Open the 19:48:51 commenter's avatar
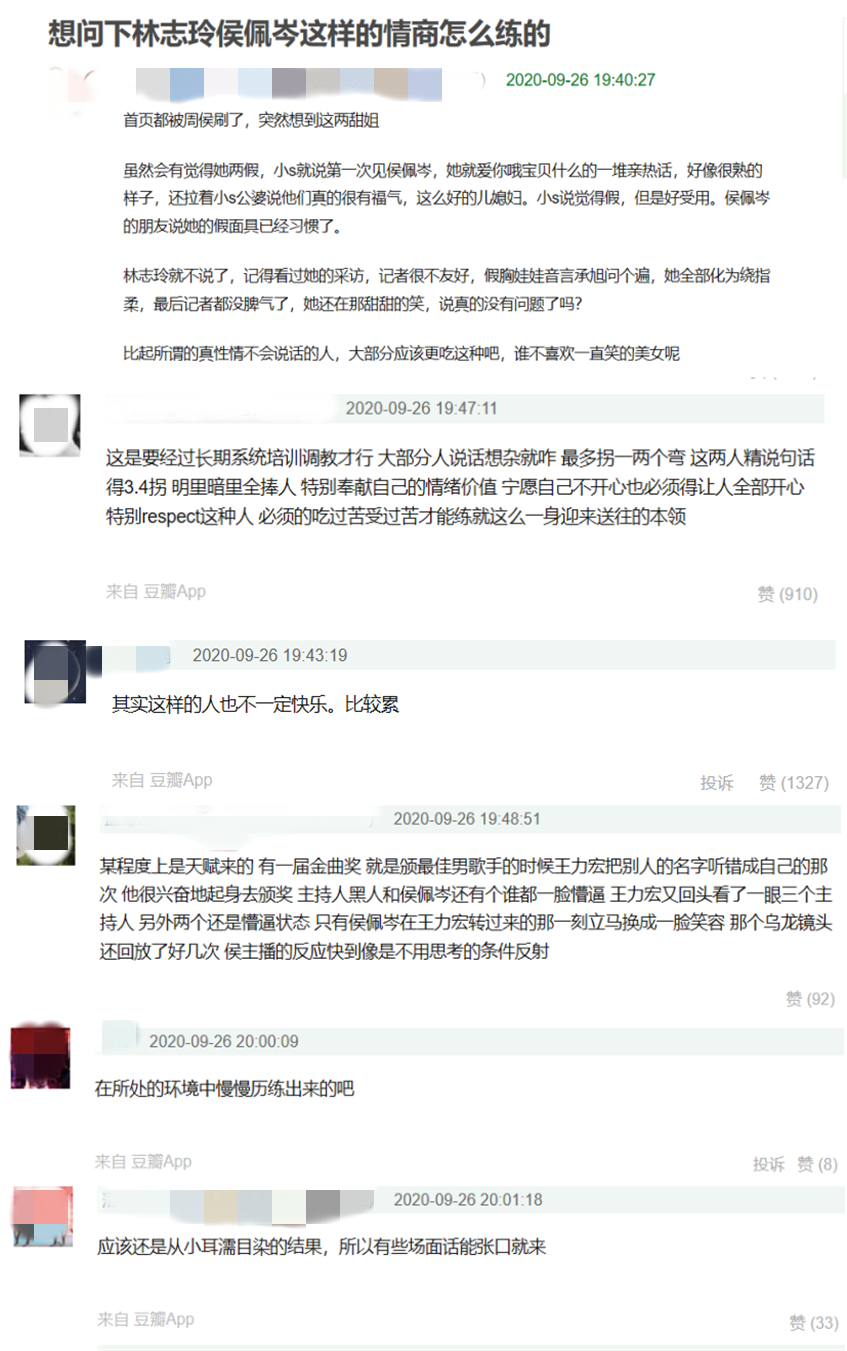 [x=46, y=835]
